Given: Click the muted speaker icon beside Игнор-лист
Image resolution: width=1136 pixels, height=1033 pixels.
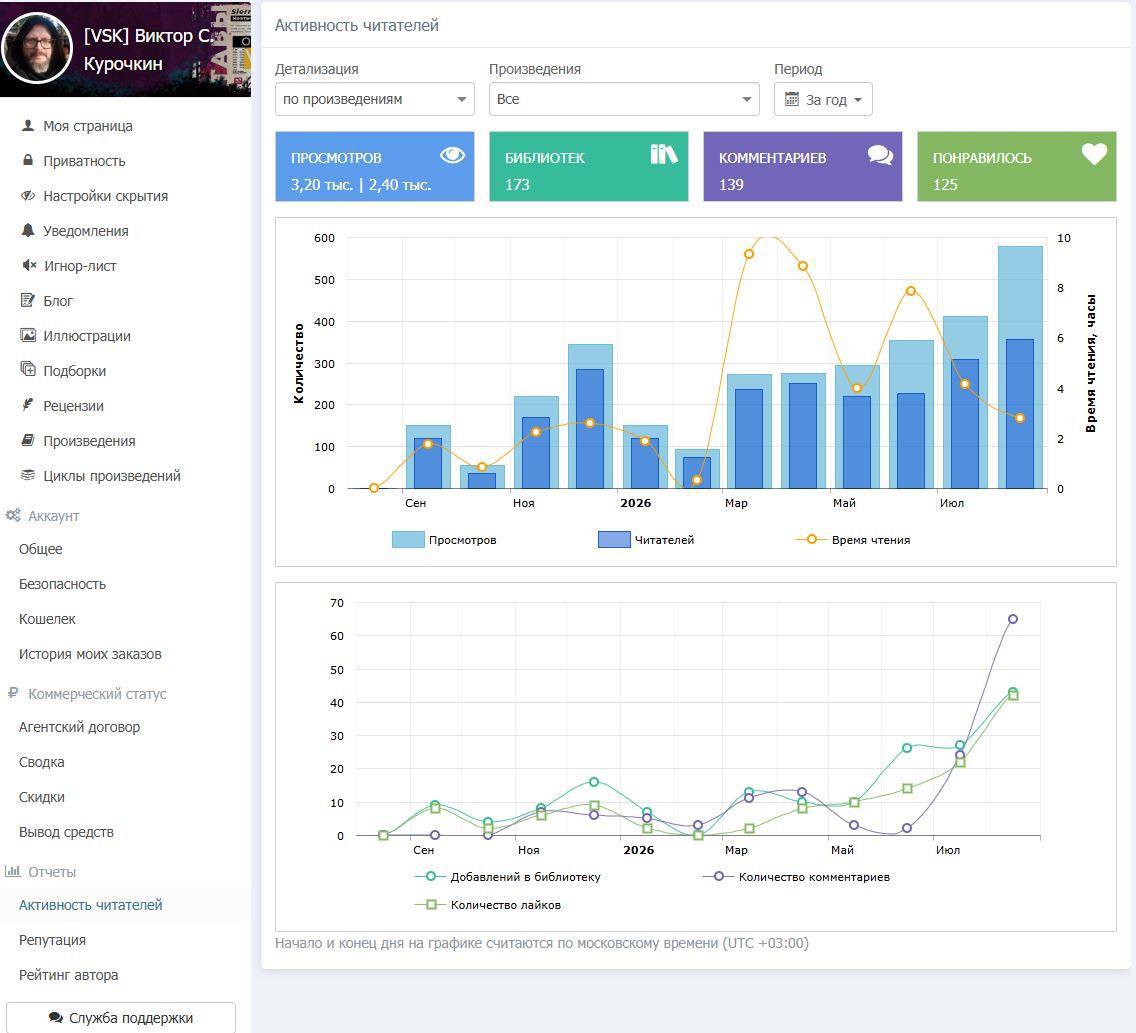Looking at the screenshot, I should click(29, 265).
